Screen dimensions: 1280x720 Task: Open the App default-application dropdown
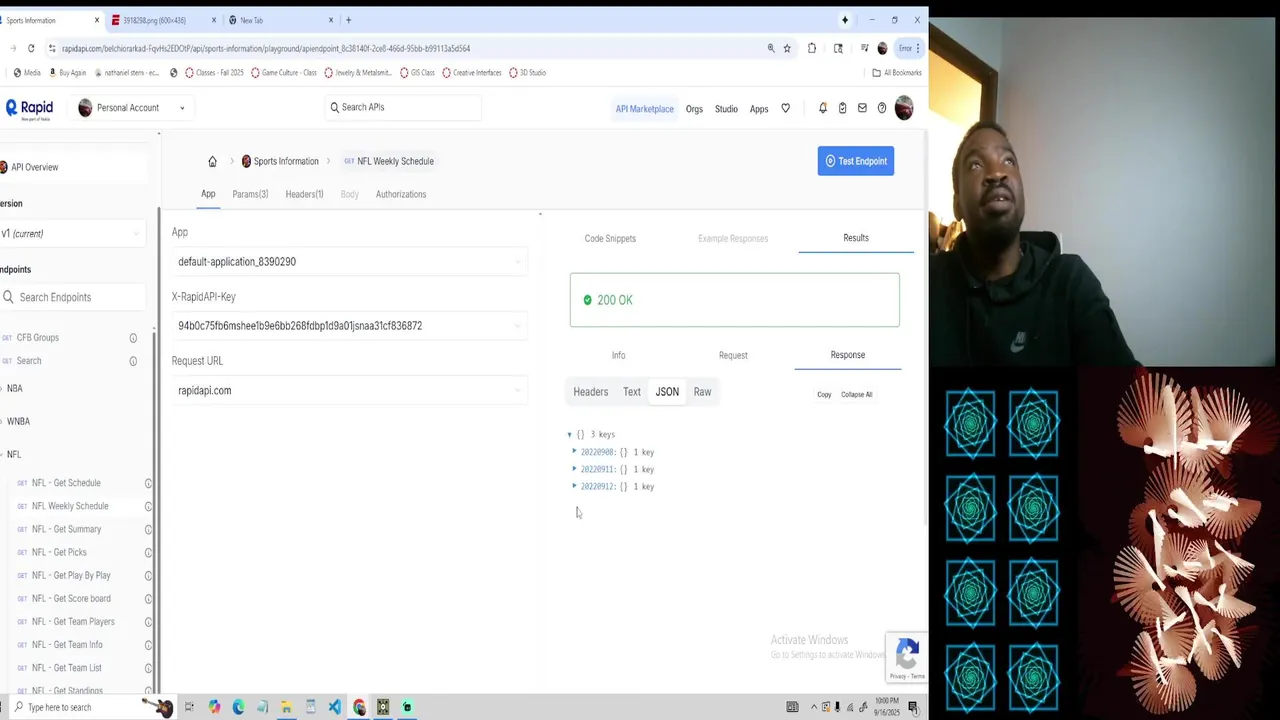[x=350, y=262]
